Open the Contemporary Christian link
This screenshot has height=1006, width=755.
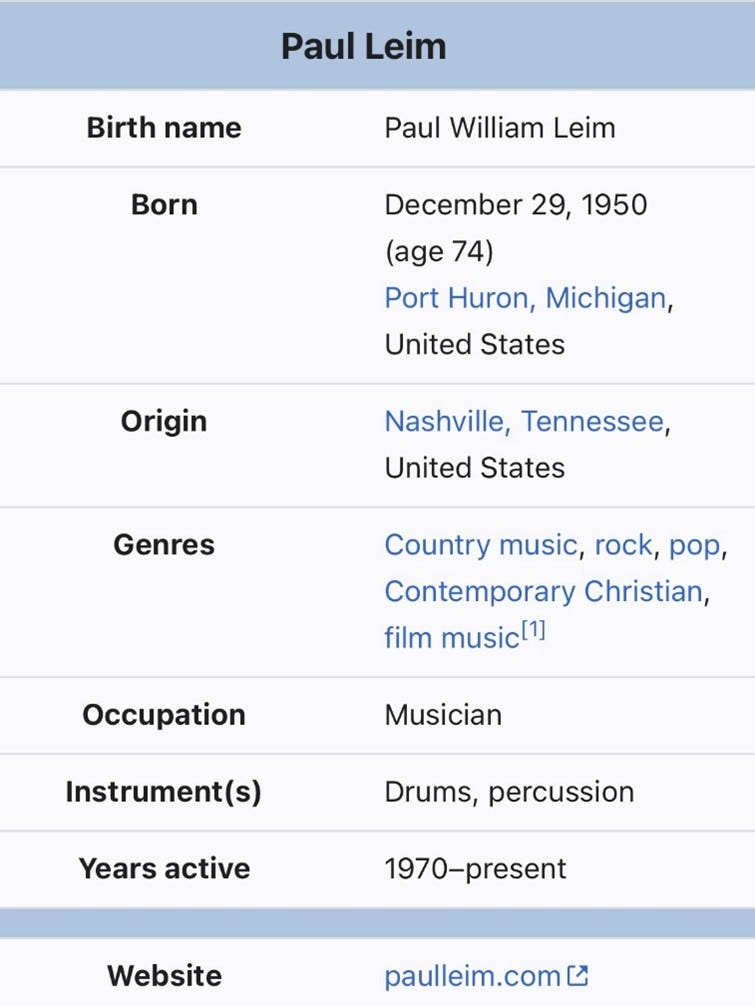tap(543, 591)
